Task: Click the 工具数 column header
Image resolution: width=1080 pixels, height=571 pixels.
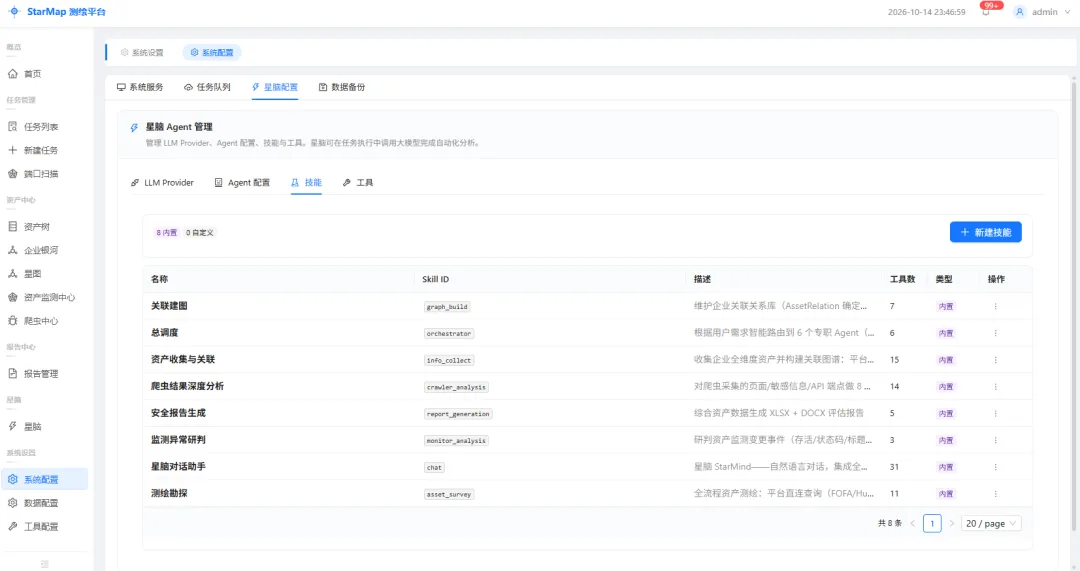Action: [x=902, y=279]
